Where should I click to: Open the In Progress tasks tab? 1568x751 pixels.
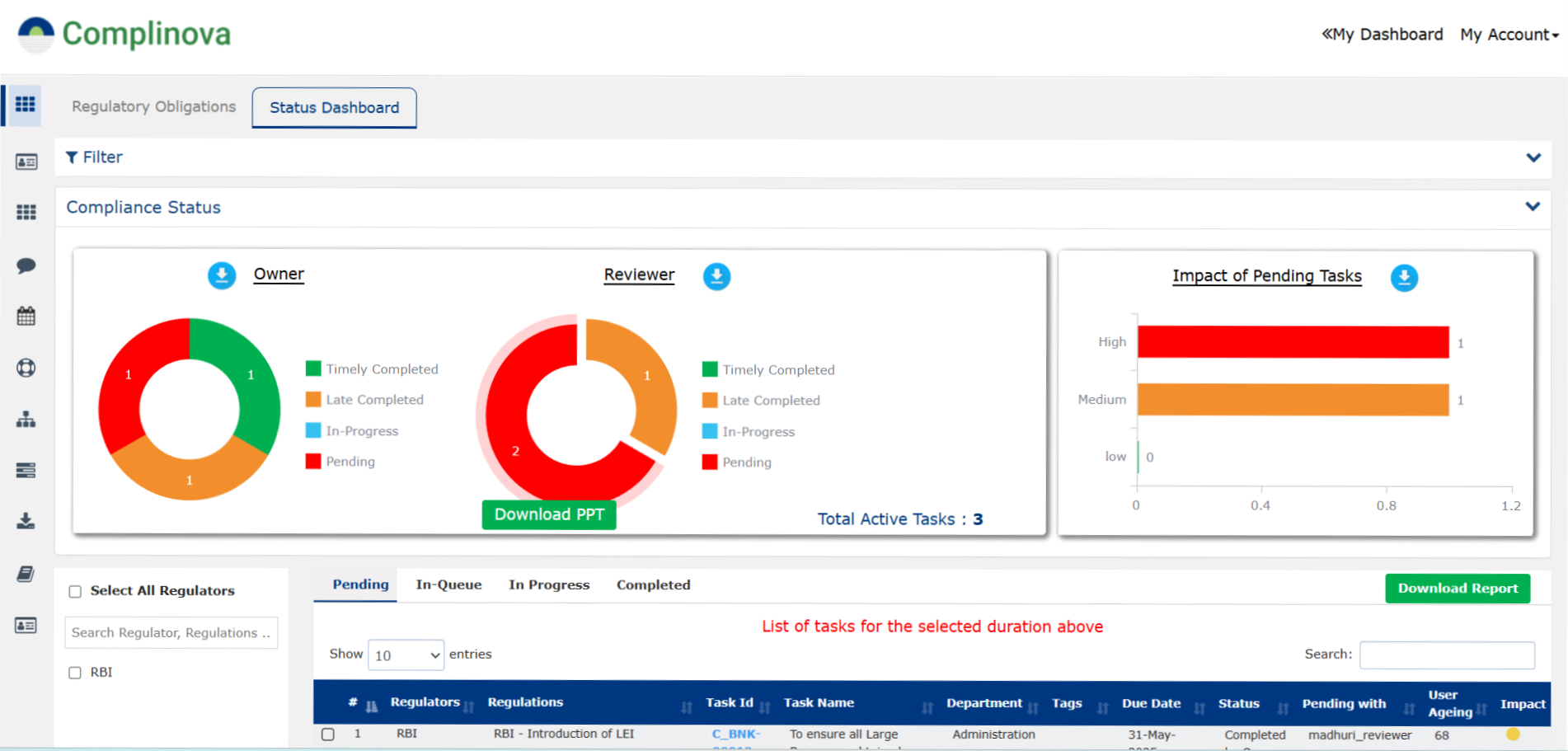pos(549,584)
